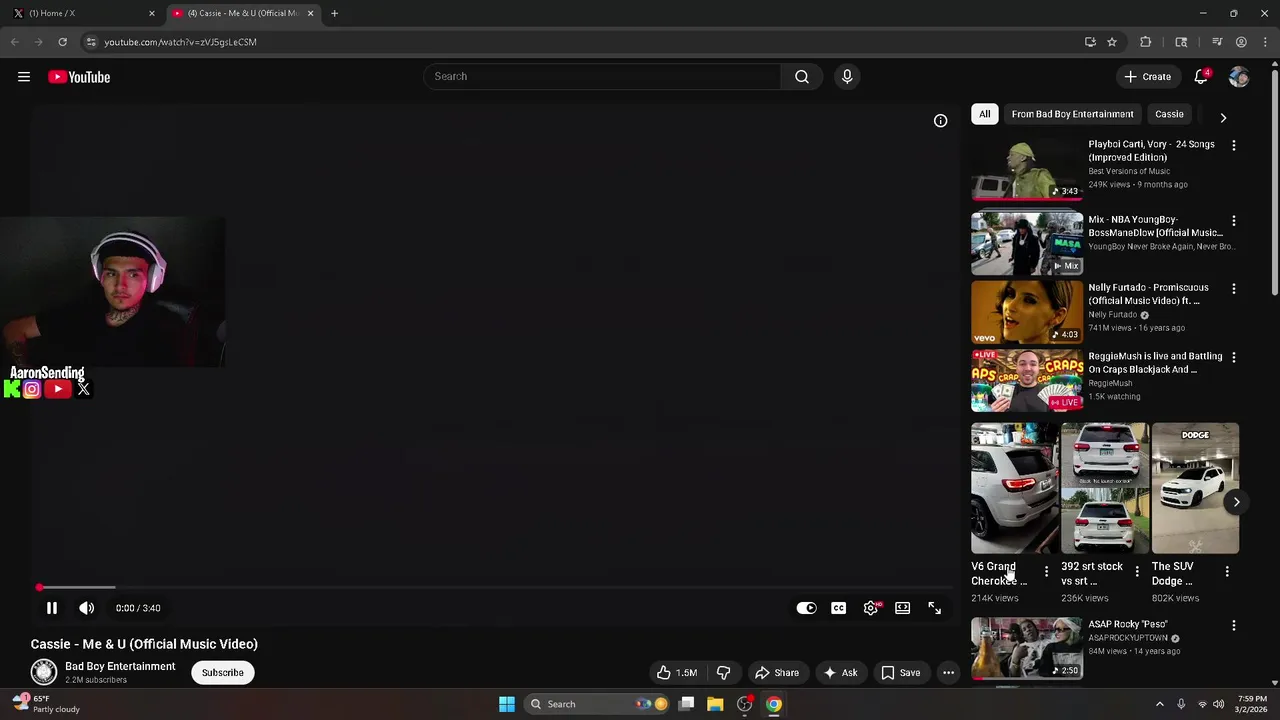Reload the page
Screen dimensions: 1280x720
[x=62, y=42]
